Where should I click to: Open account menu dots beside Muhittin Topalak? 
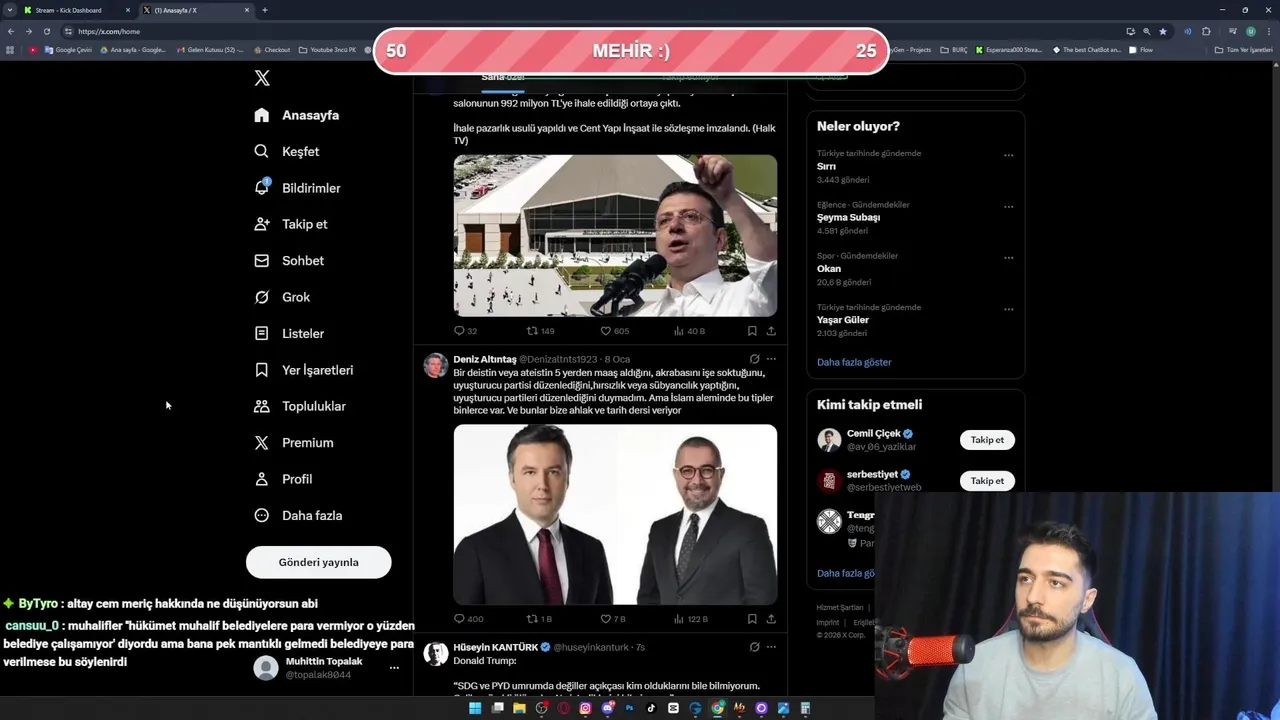click(394, 667)
